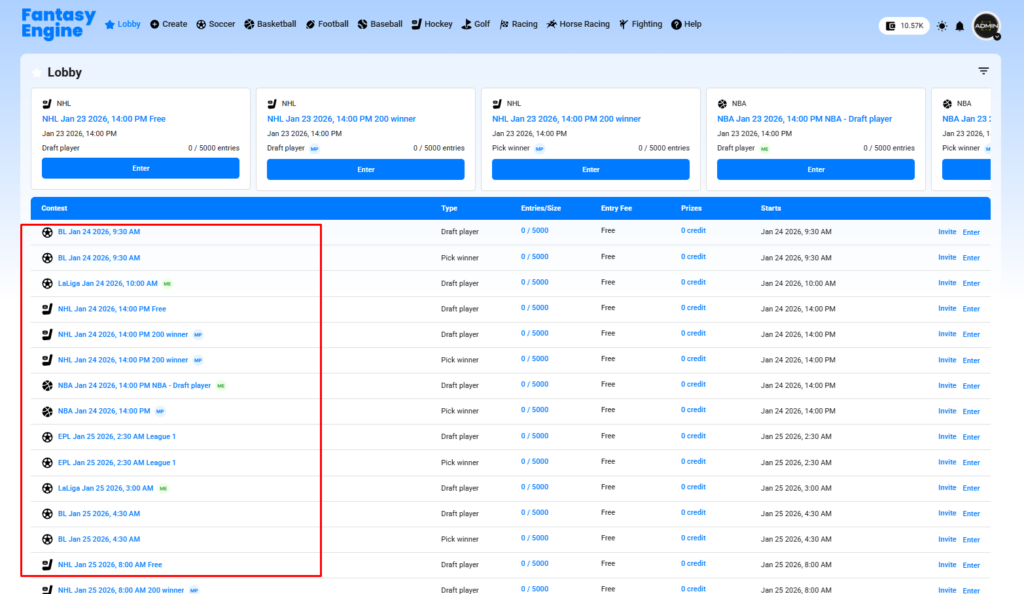Image resolution: width=1024 pixels, height=594 pixels.
Task: Open the Horse Racing menu
Action: [578, 24]
